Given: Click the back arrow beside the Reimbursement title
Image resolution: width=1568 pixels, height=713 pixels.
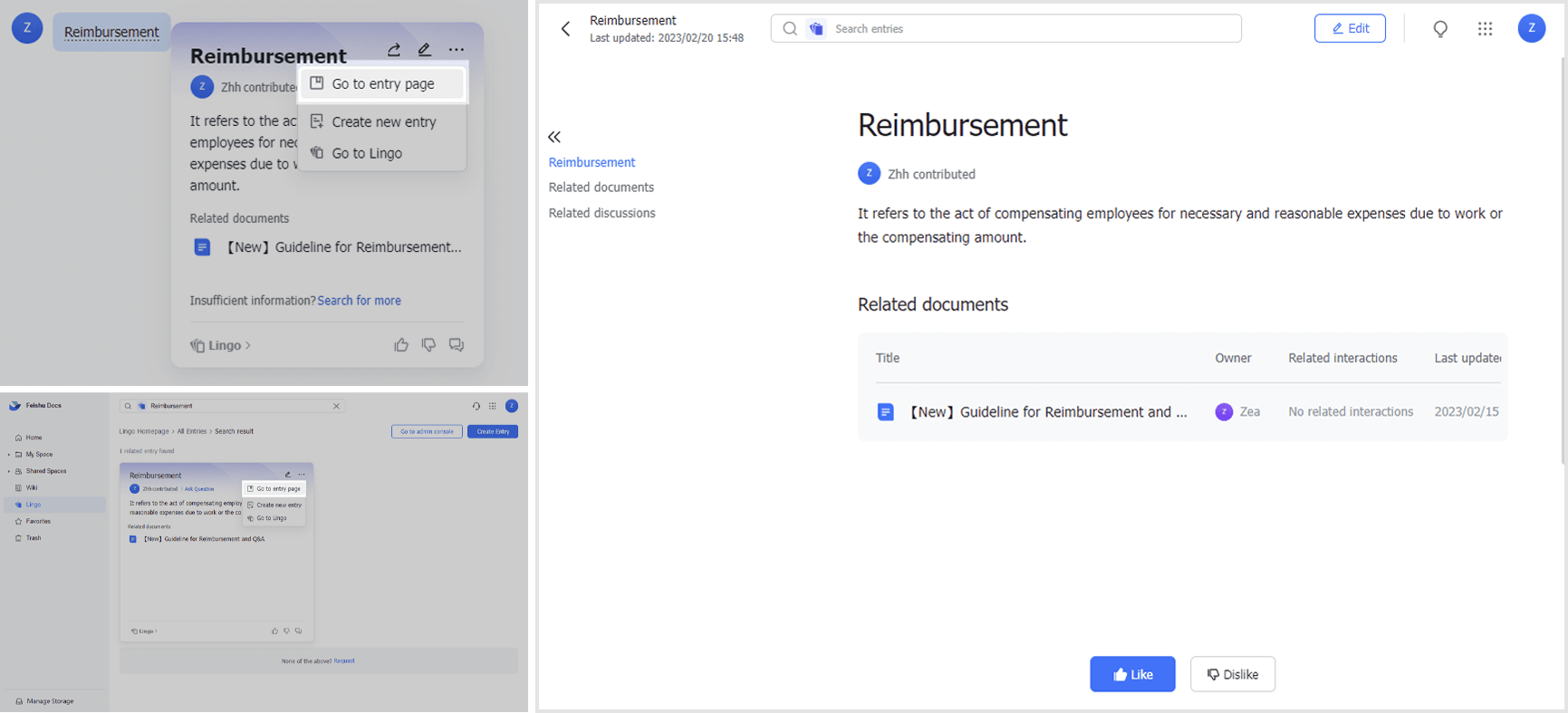Looking at the screenshot, I should pos(566,29).
